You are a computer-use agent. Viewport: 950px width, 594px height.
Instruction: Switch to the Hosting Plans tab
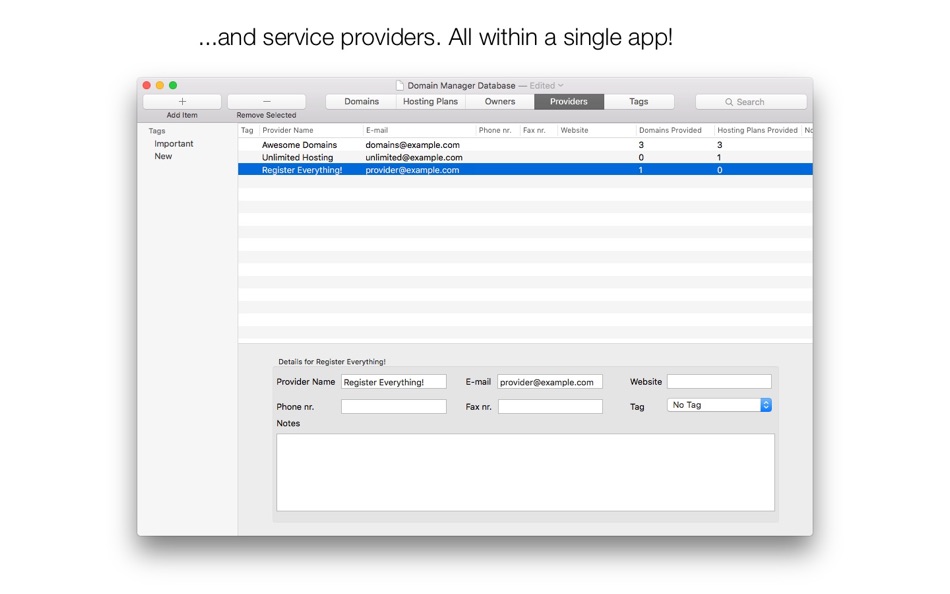(430, 102)
